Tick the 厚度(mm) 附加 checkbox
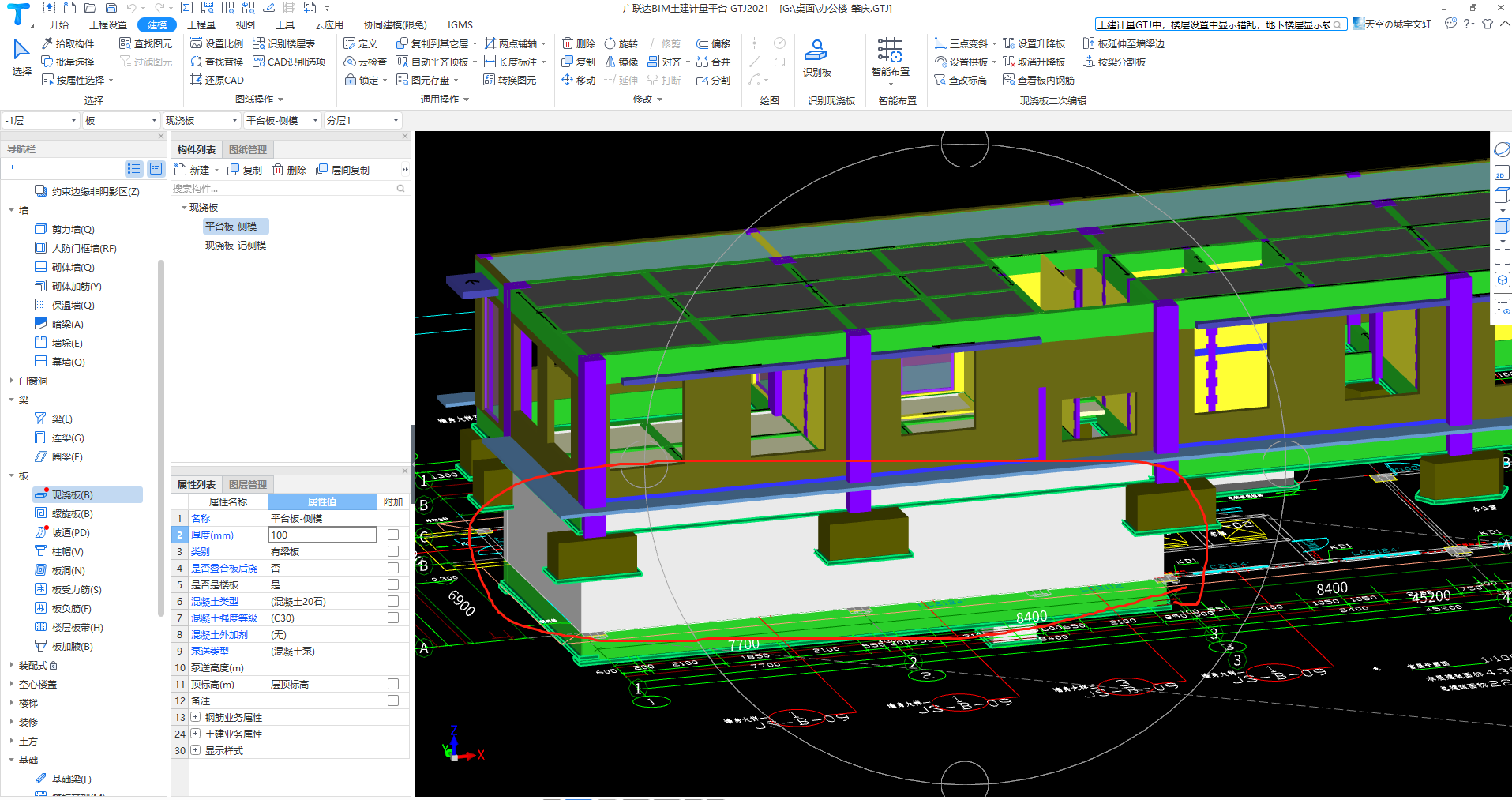This screenshot has width=1512, height=800. (393, 535)
